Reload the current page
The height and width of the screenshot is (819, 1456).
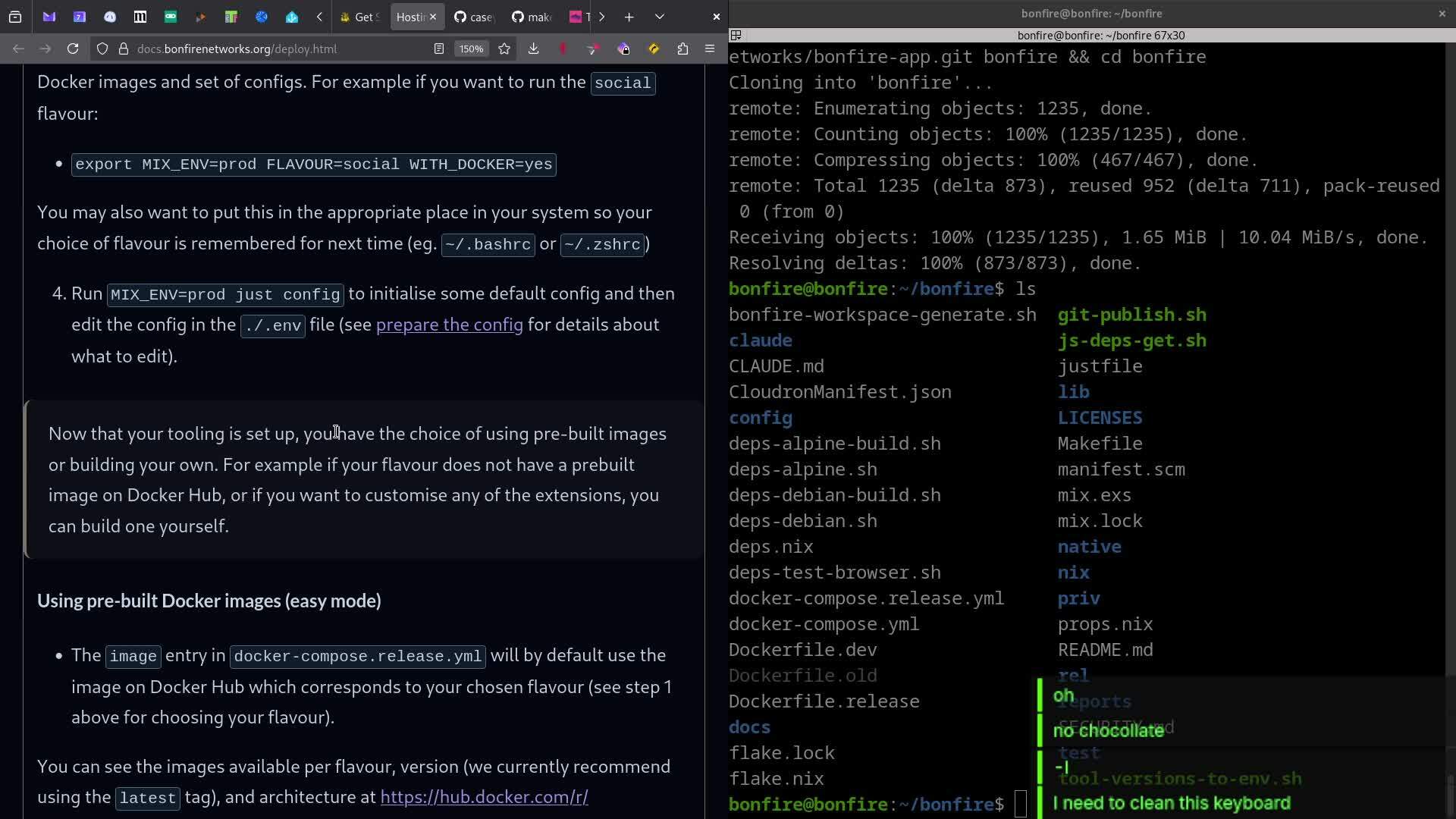tap(73, 49)
